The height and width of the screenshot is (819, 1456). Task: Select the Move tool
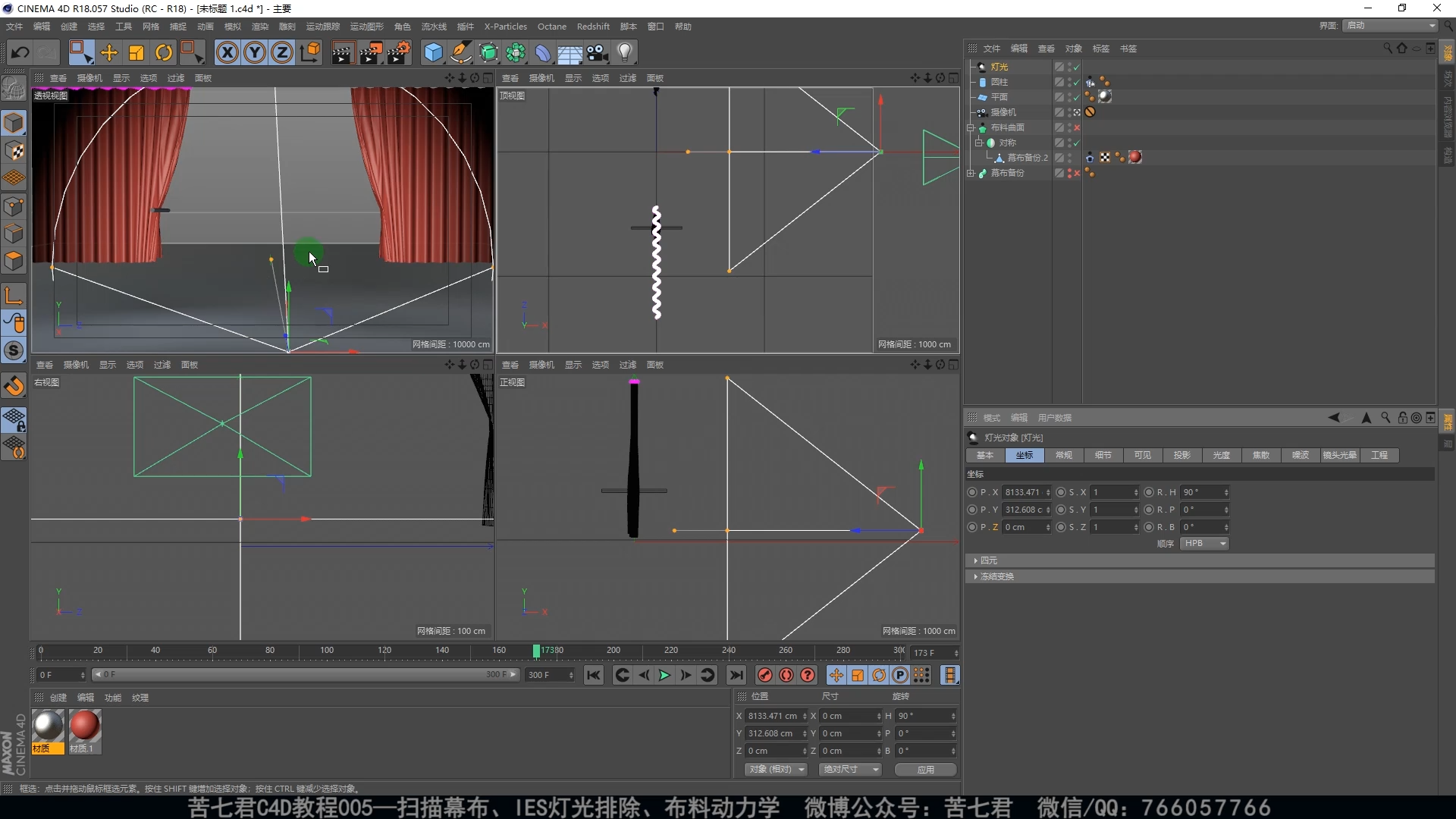tap(109, 52)
